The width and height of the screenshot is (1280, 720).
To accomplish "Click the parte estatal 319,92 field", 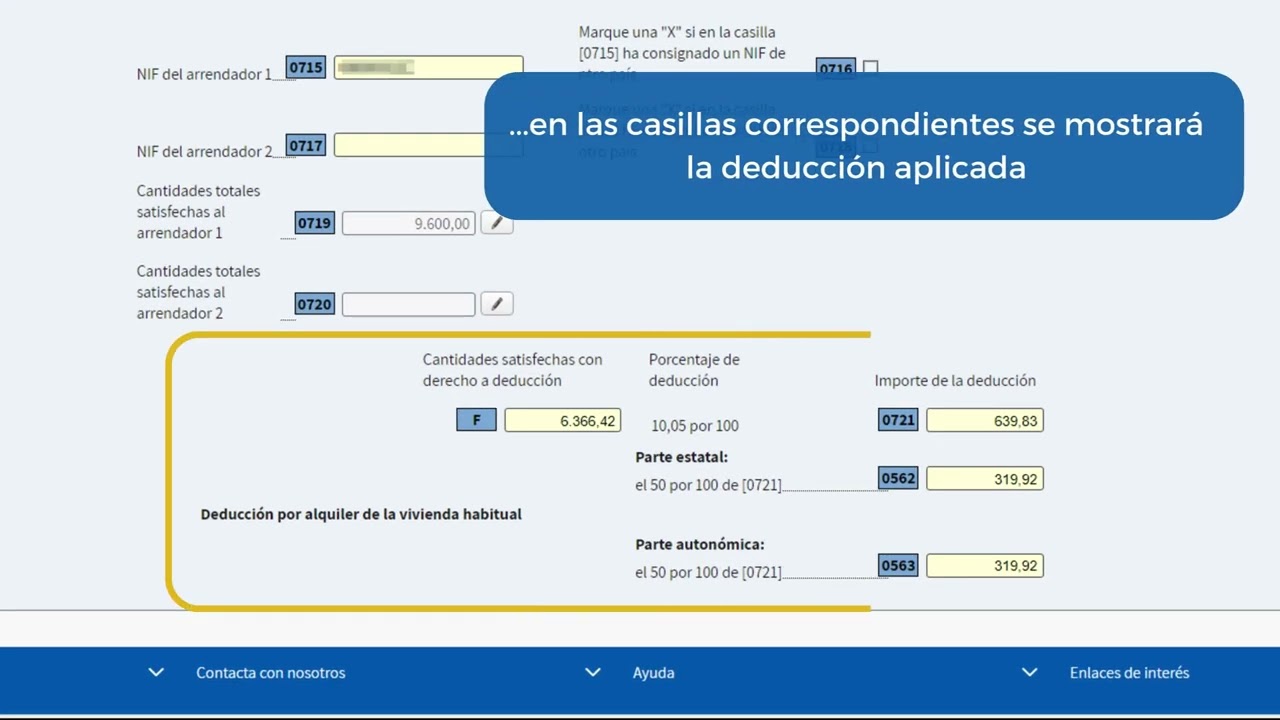I will point(984,479).
